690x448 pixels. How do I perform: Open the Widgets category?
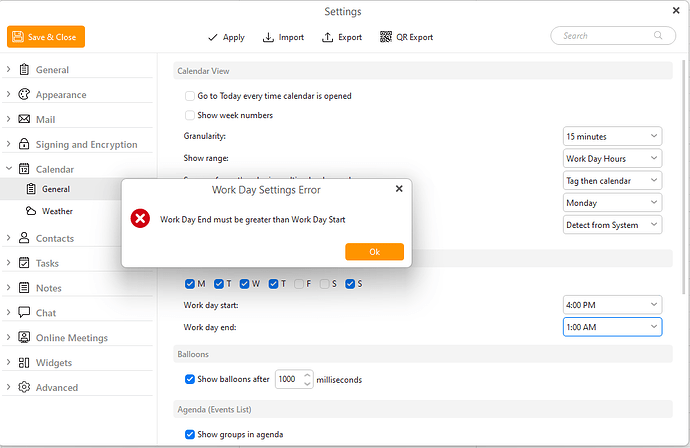tap(54, 363)
